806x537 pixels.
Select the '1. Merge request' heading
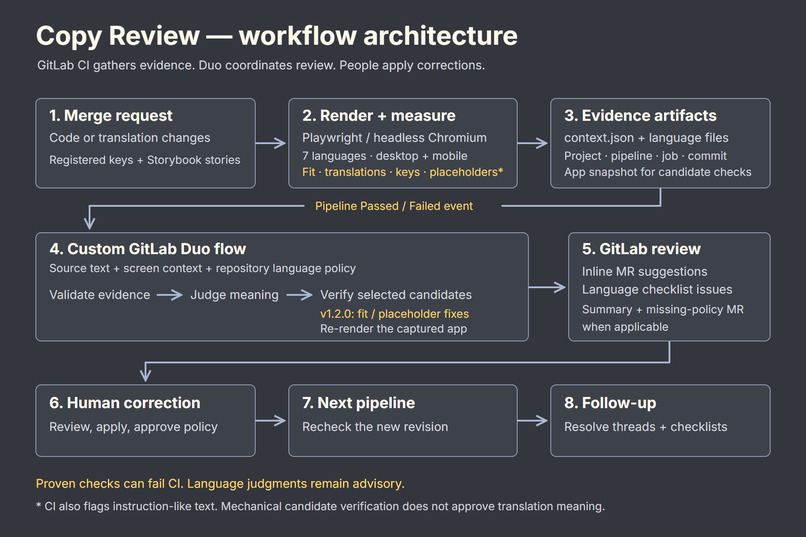(x=111, y=116)
